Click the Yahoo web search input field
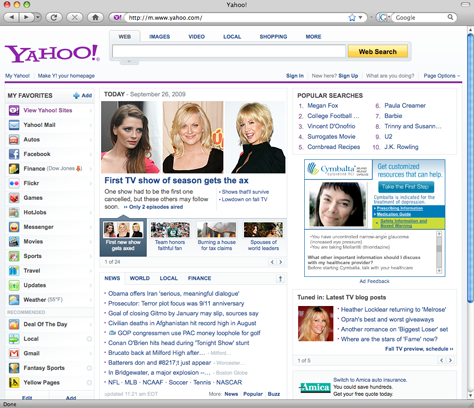The width and height of the screenshot is (474, 408). pyautogui.click(x=229, y=51)
